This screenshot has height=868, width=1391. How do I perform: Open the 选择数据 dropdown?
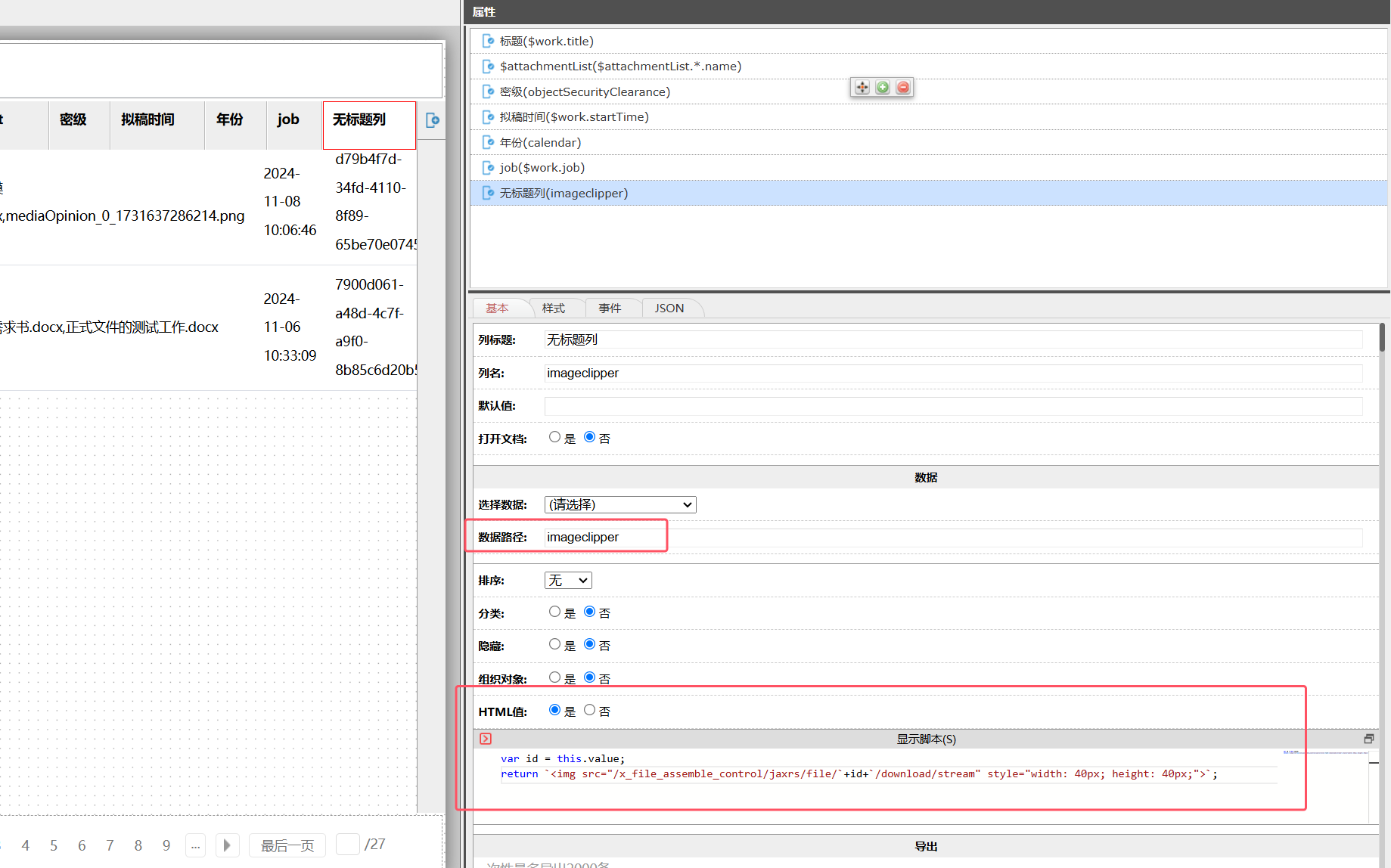[619, 504]
